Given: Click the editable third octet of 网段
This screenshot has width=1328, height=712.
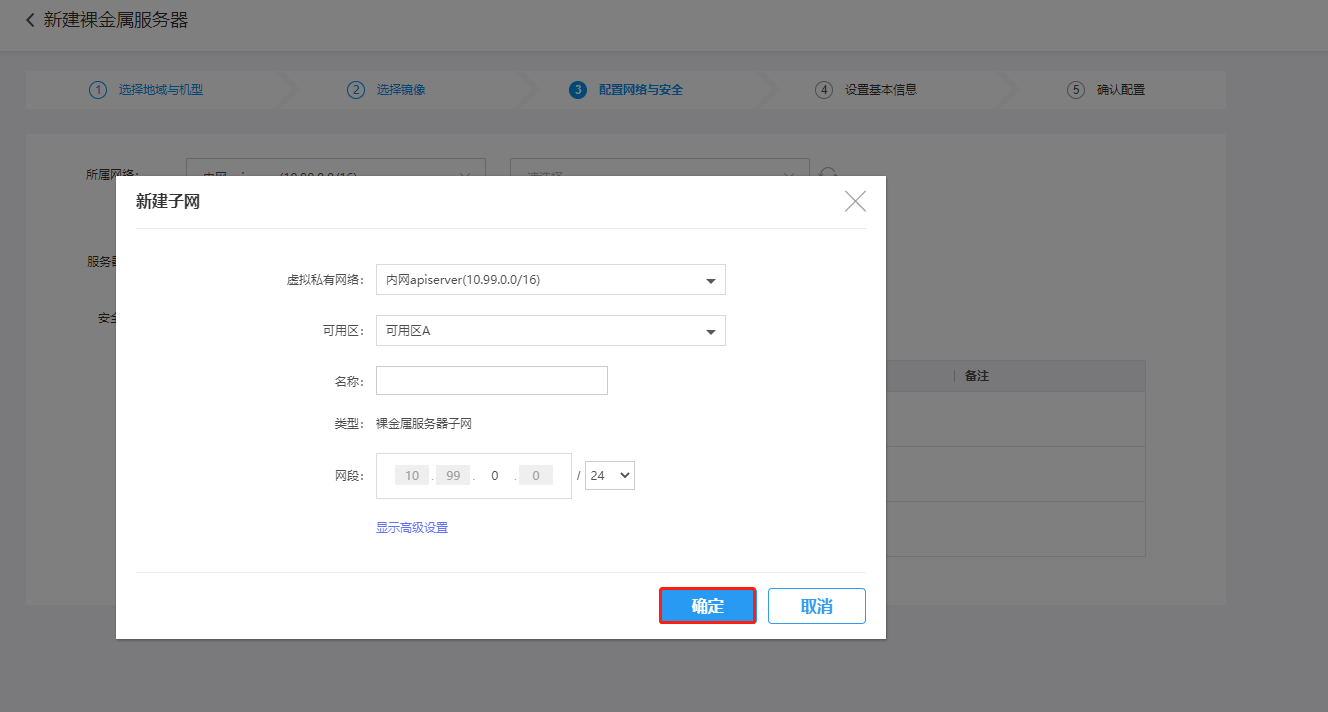Looking at the screenshot, I should tap(494, 476).
